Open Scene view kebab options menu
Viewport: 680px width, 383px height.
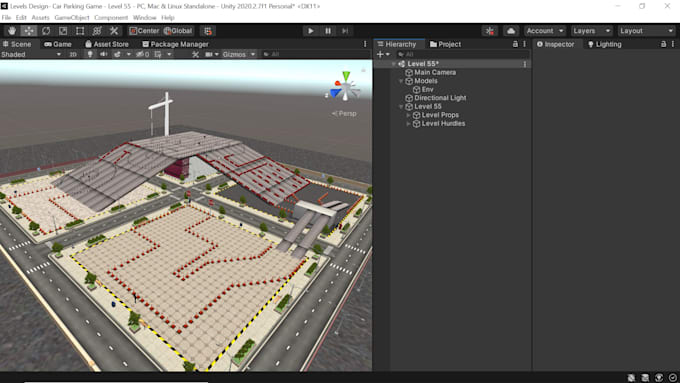coord(365,44)
